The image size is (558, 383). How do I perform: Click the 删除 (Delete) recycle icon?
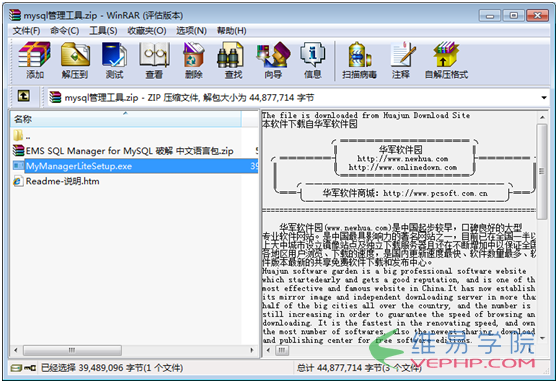coord(194,60)
